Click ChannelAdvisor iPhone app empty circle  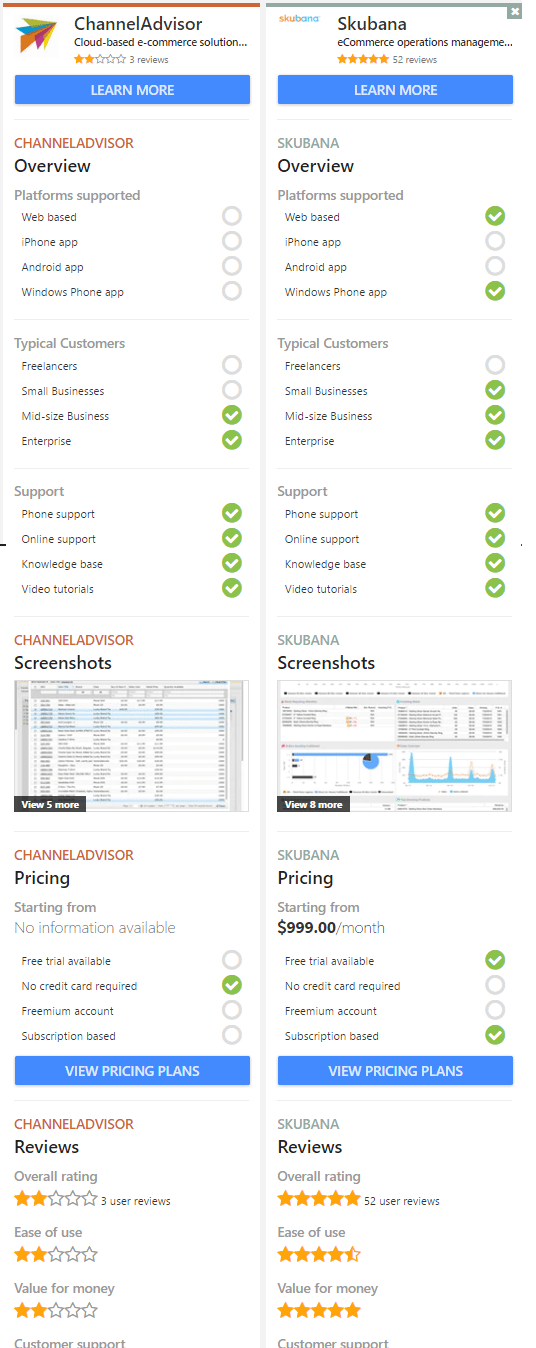pos(232,241)
